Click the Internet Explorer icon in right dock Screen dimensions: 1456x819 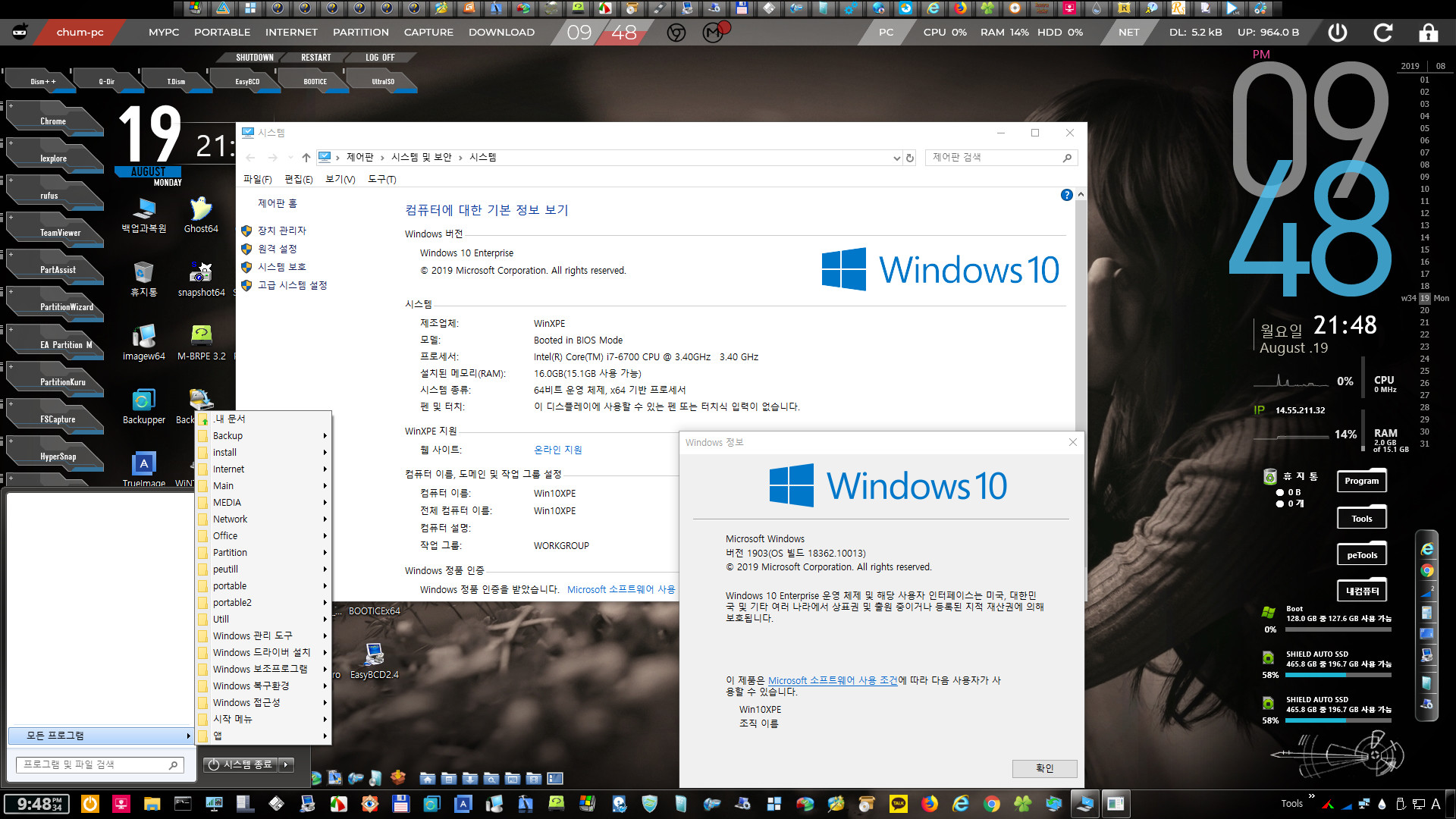click(x=1427, y=549)
